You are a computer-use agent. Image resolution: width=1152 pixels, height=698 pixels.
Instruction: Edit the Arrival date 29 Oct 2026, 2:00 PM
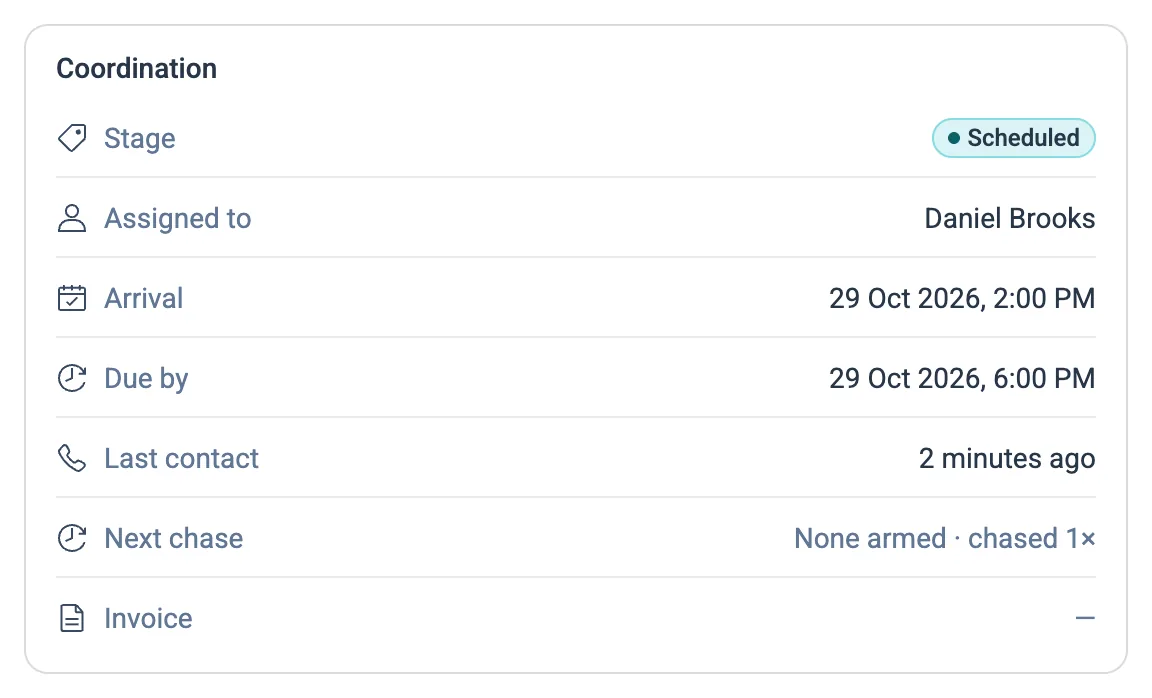(x=962, y=298)
